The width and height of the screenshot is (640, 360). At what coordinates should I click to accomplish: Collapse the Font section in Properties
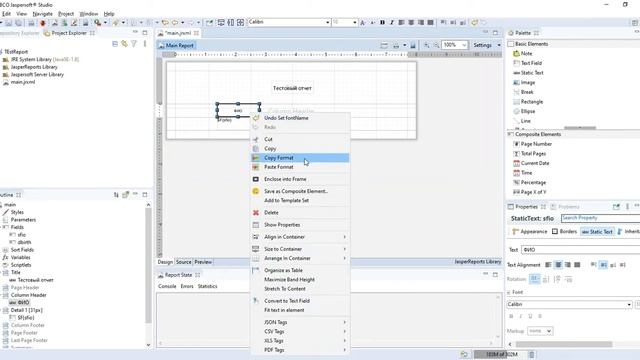(x=509, y=292)
